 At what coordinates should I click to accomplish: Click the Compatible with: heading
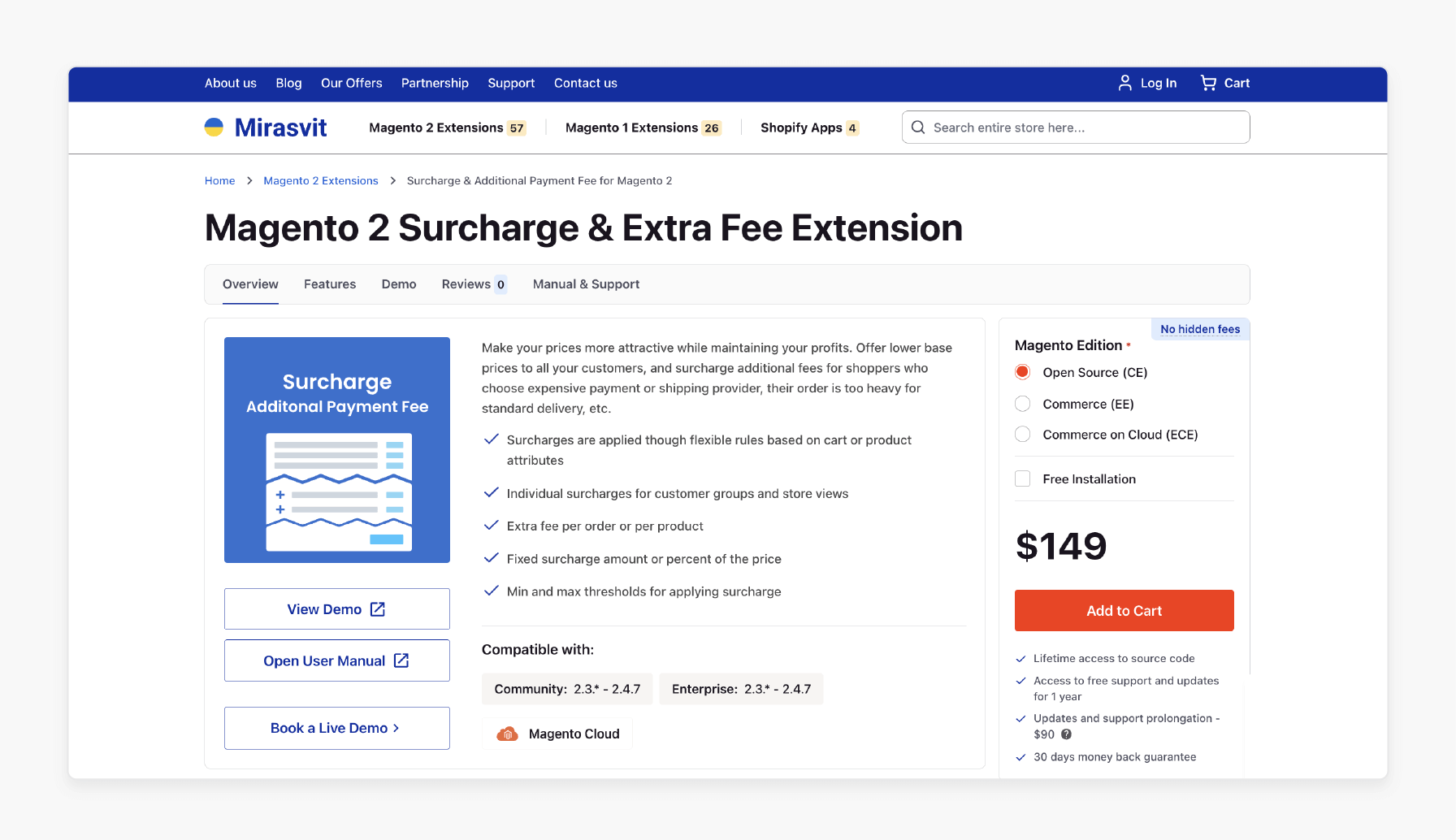538,650
